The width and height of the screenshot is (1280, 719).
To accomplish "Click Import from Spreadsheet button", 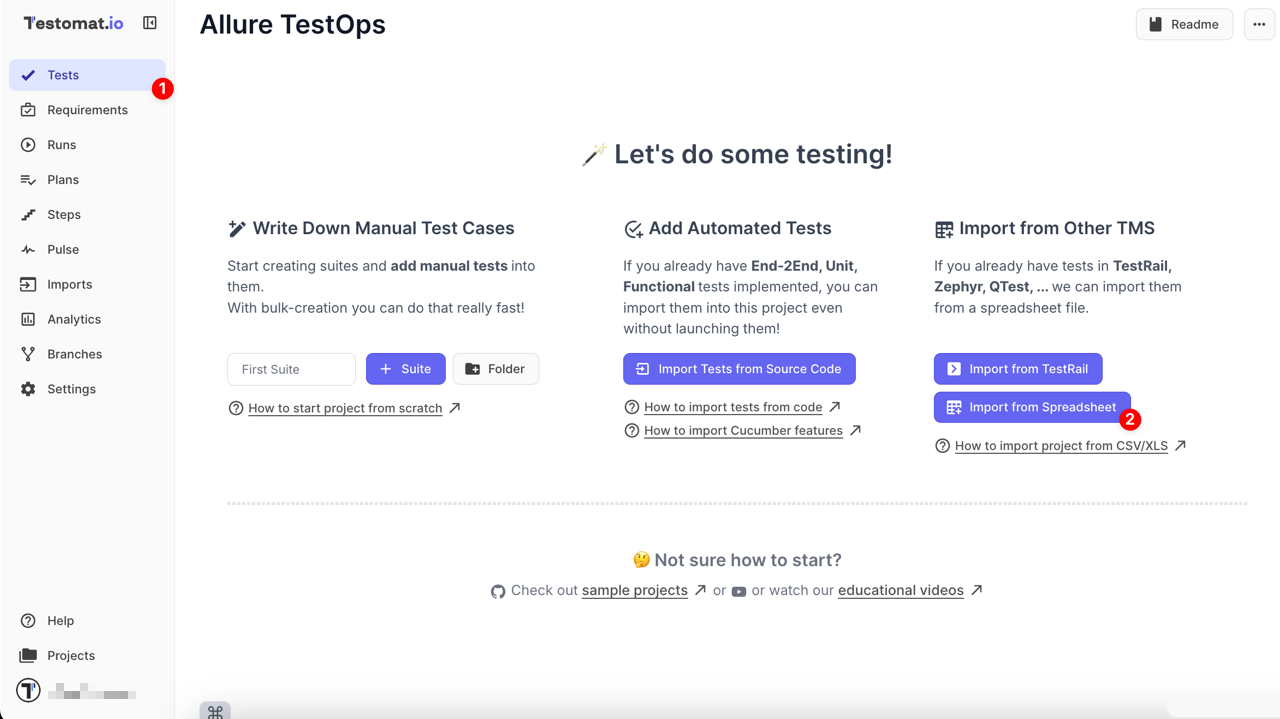I will coord(1031,407).
